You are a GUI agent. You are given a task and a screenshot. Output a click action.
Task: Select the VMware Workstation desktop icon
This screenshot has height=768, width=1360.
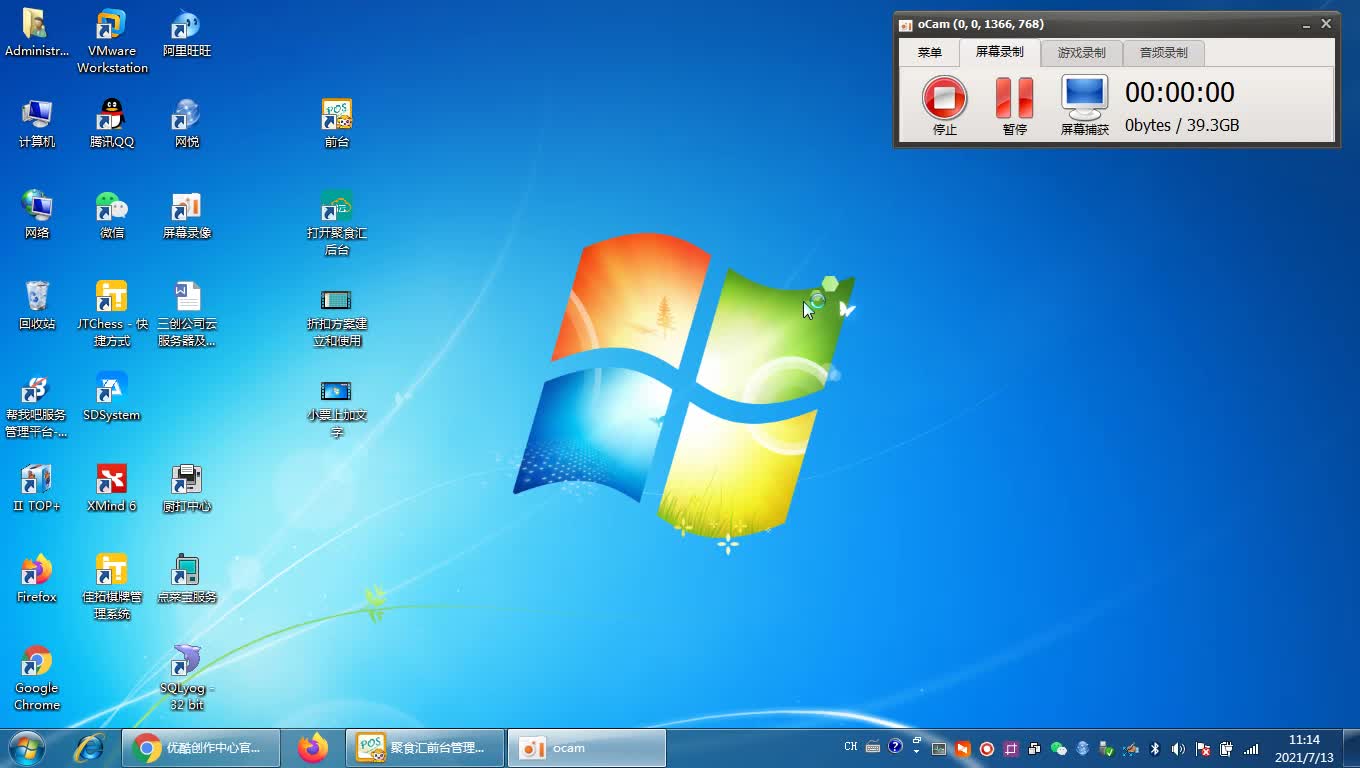[x=112, y=41]
